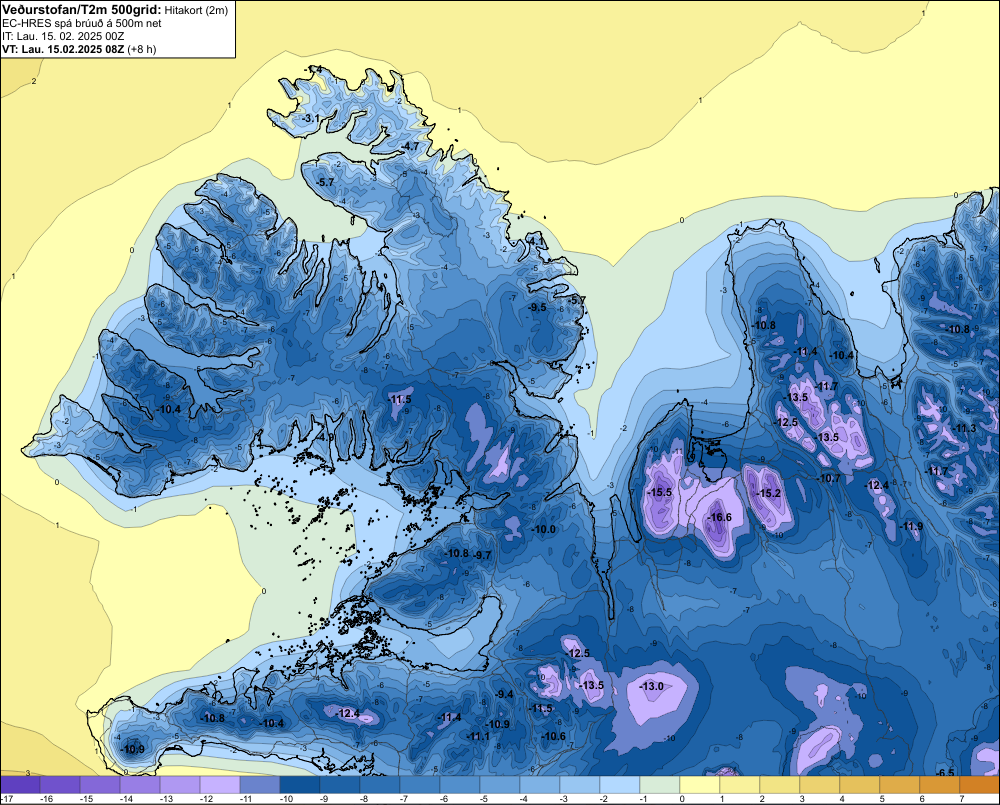Click the -9.5 temperature label
The image size is (1000, 805).
[x=537, y=307]
